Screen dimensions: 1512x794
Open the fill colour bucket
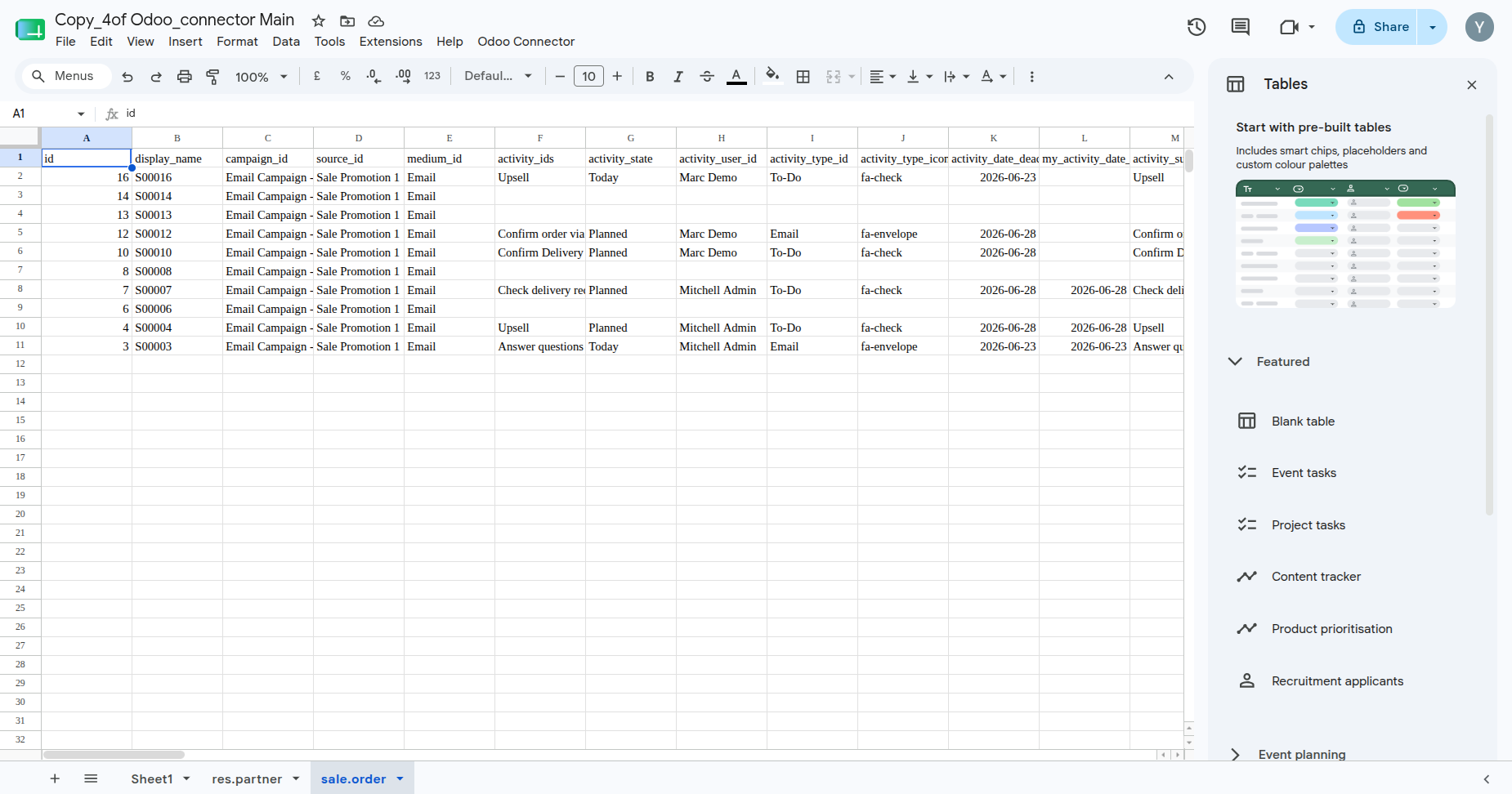[x=772, y=76]
